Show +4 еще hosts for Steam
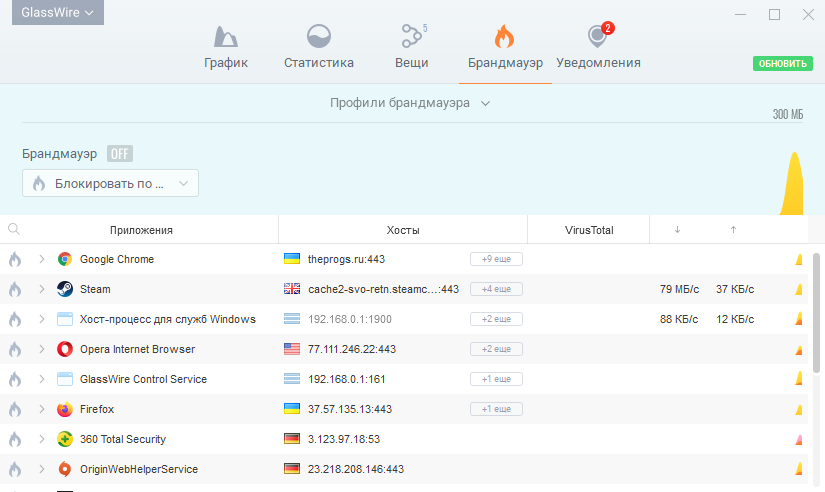This screenshot has height=492, width=825. [496, 289]
